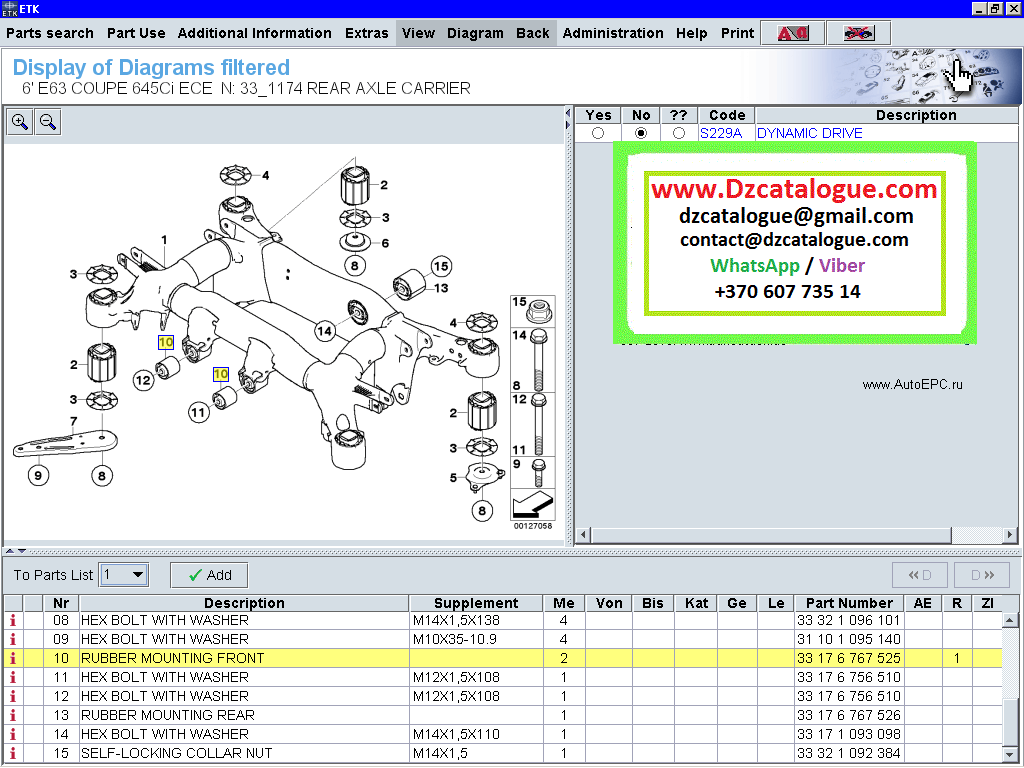
Task: Open info for row 09 hex bolt
Action: point(12,639)
